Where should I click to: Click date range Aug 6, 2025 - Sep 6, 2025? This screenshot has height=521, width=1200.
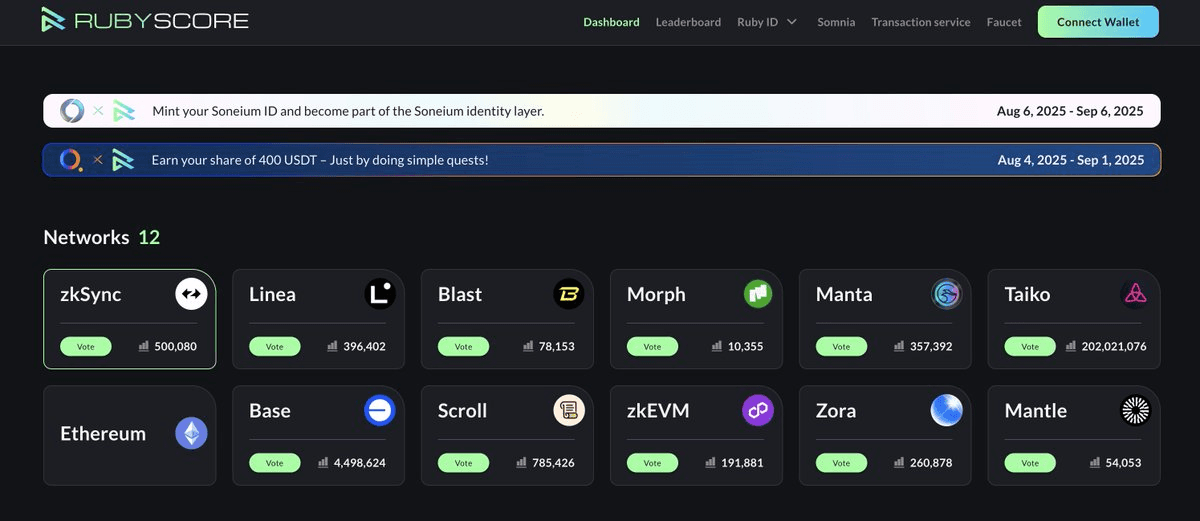coord(1070,111)
